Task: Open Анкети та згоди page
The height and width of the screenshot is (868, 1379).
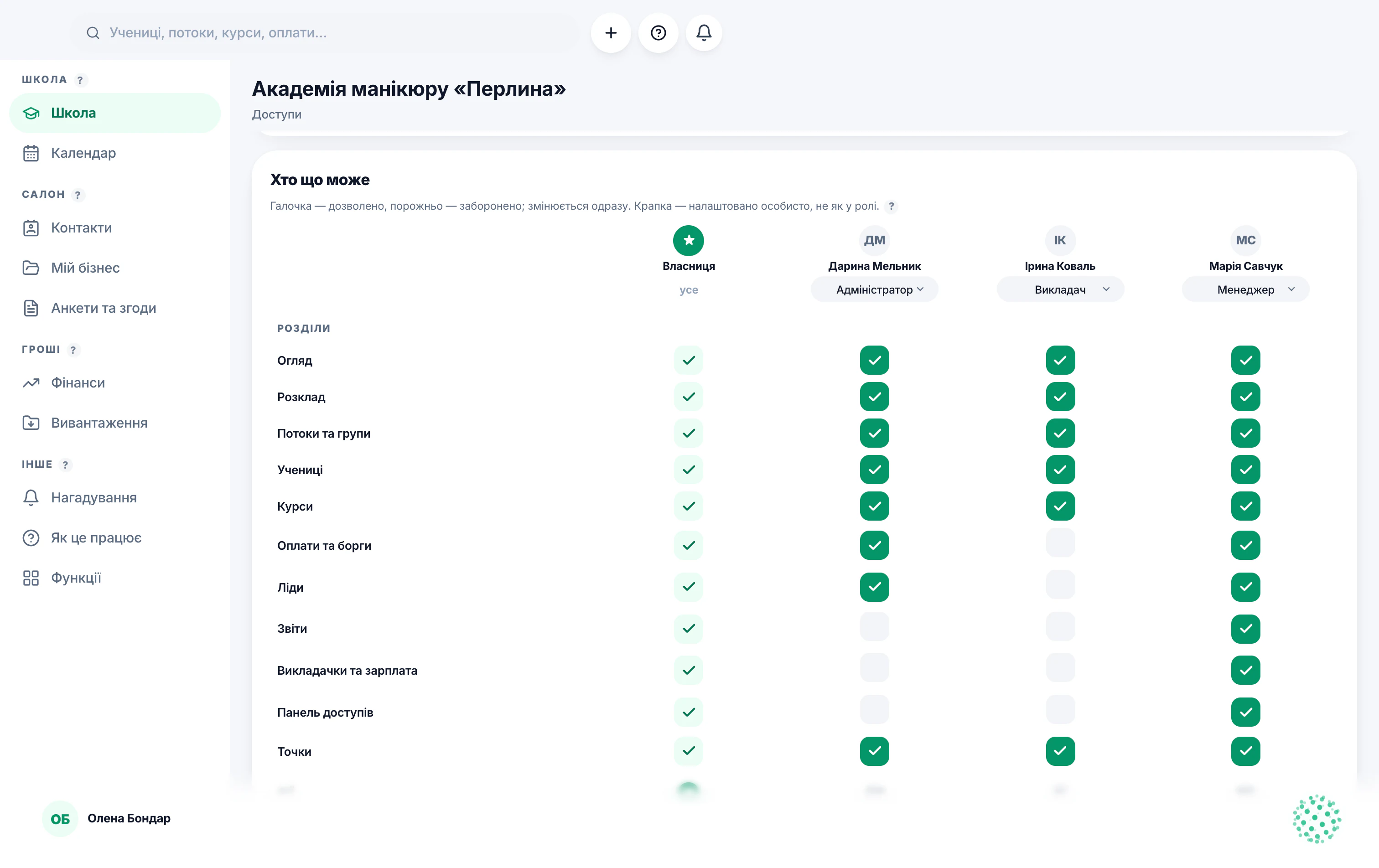Action: click(x=114, y=308)
